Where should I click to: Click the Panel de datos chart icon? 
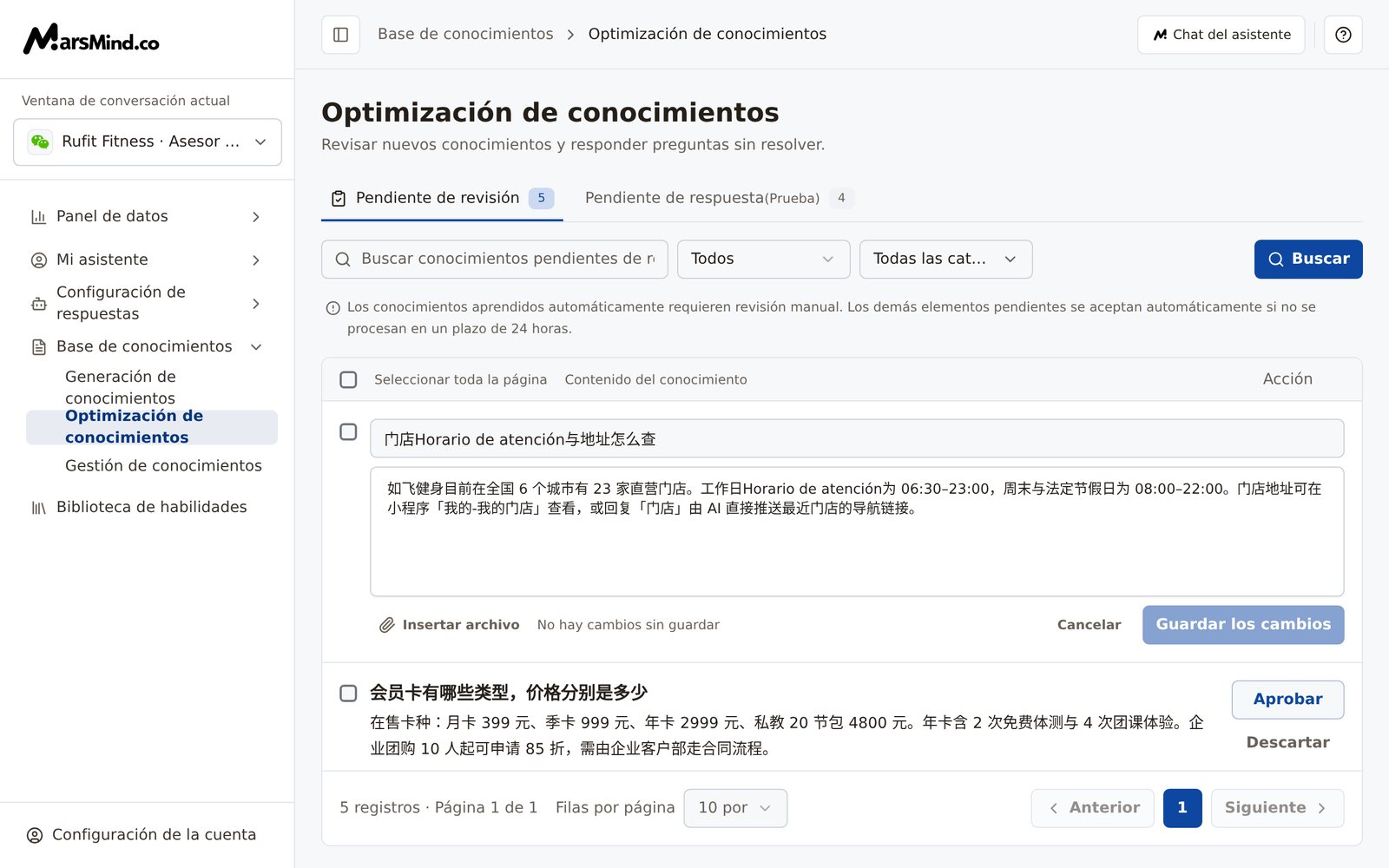pyautogui.click(x=38, y=217)
